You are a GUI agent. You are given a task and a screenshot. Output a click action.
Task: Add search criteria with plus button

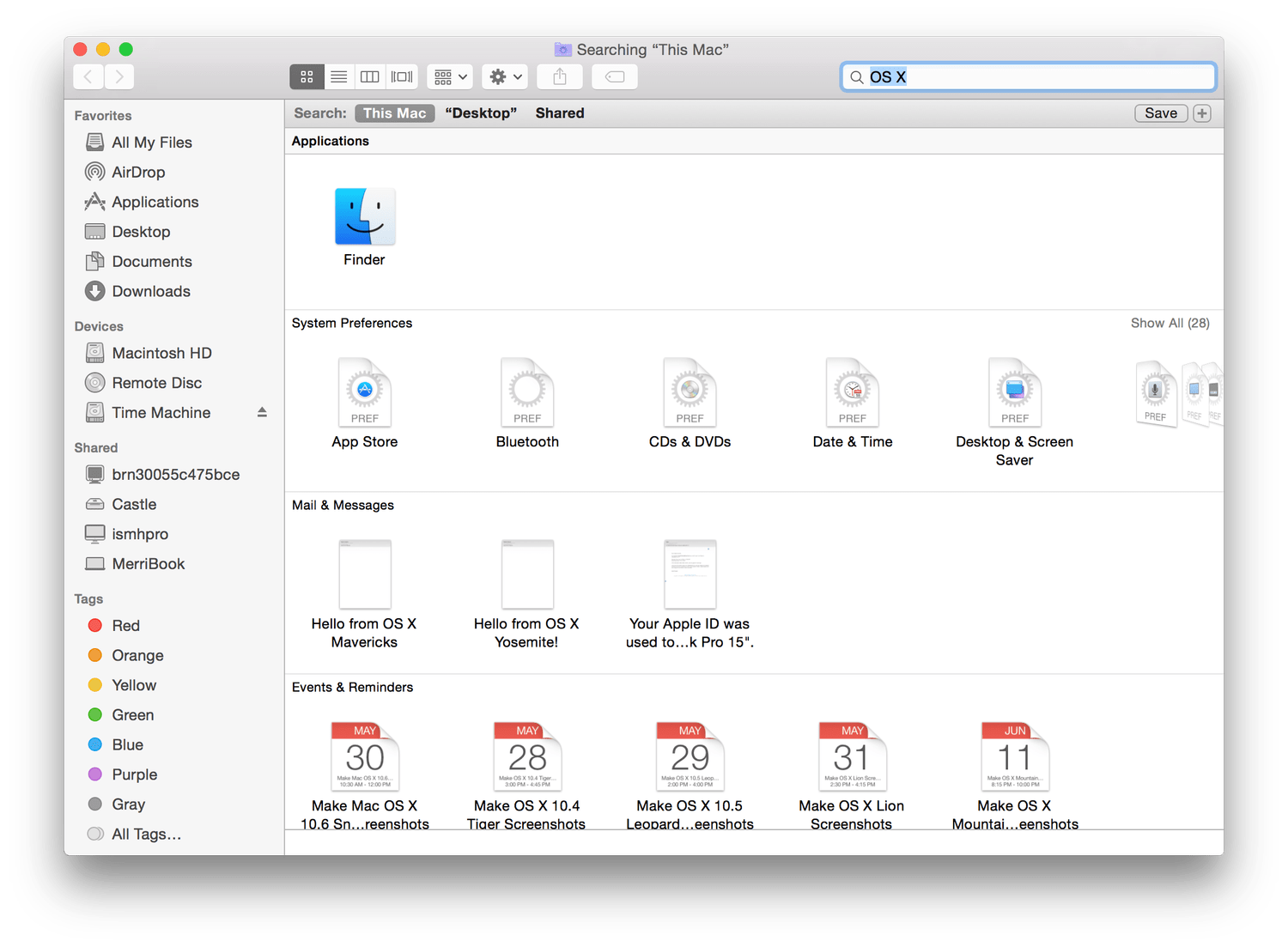coord(1202,113)
